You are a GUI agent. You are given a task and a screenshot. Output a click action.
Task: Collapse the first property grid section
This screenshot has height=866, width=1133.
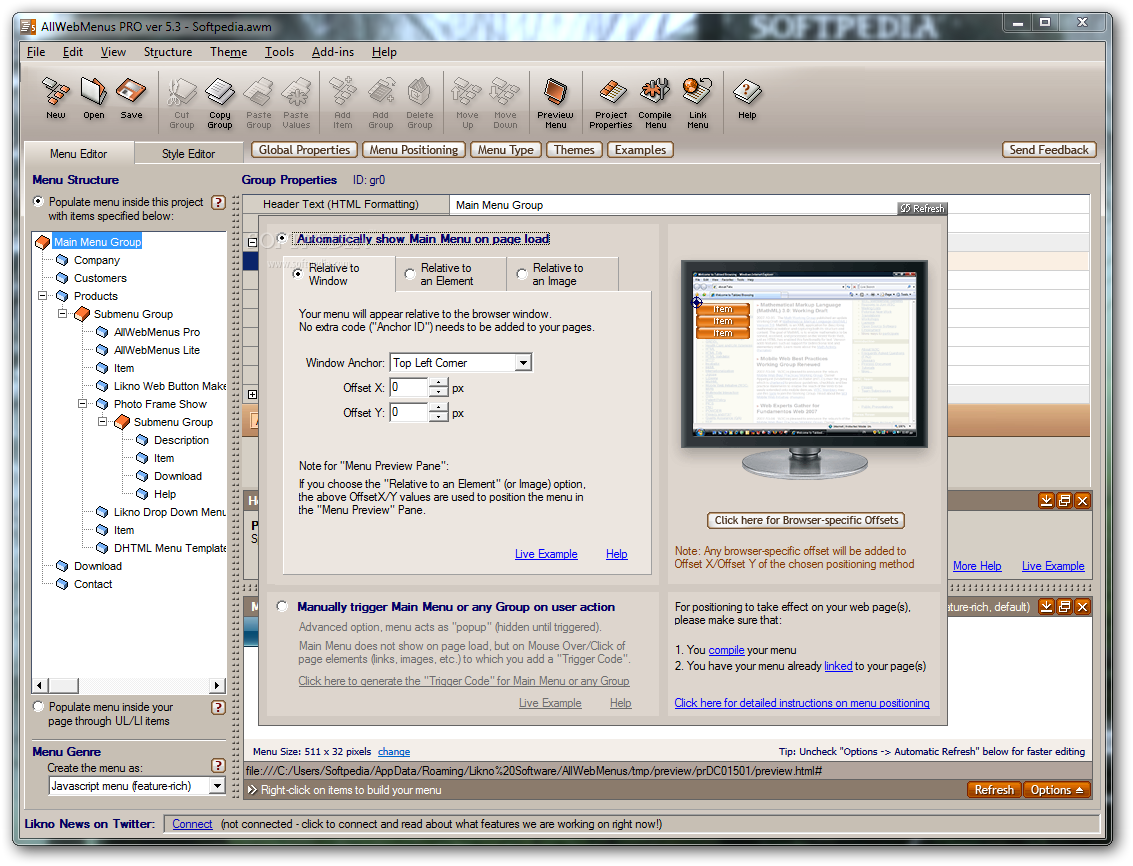click(252, 242)
